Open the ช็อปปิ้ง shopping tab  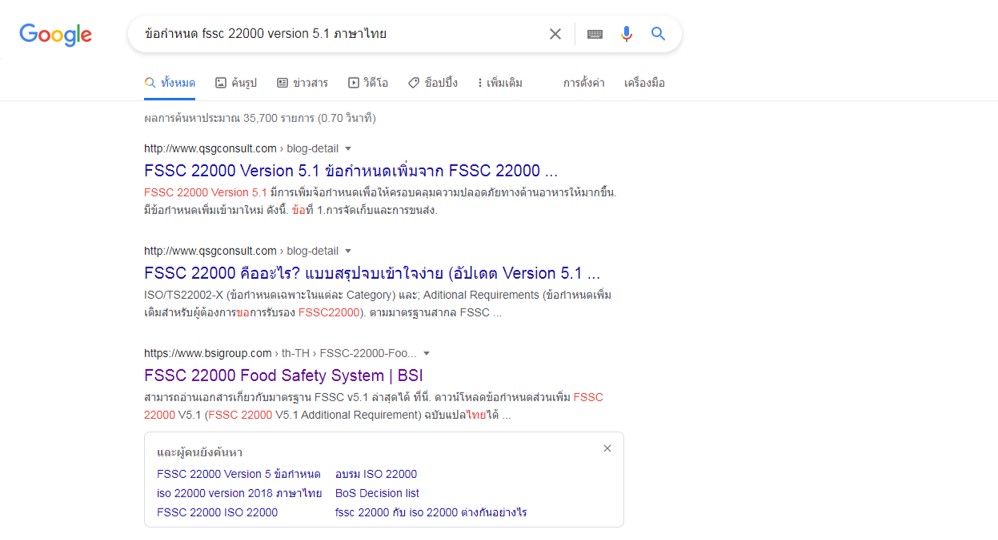click(x=433, y=83)
